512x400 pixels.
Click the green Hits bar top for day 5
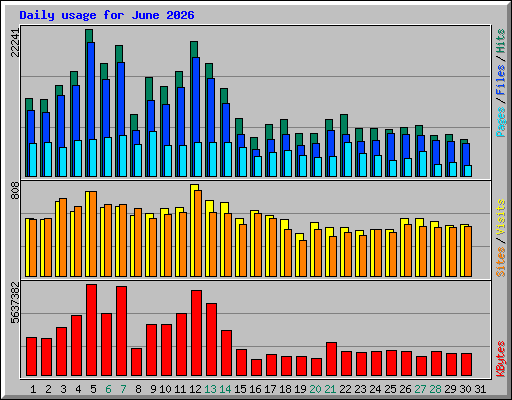[x=89, y=35]
